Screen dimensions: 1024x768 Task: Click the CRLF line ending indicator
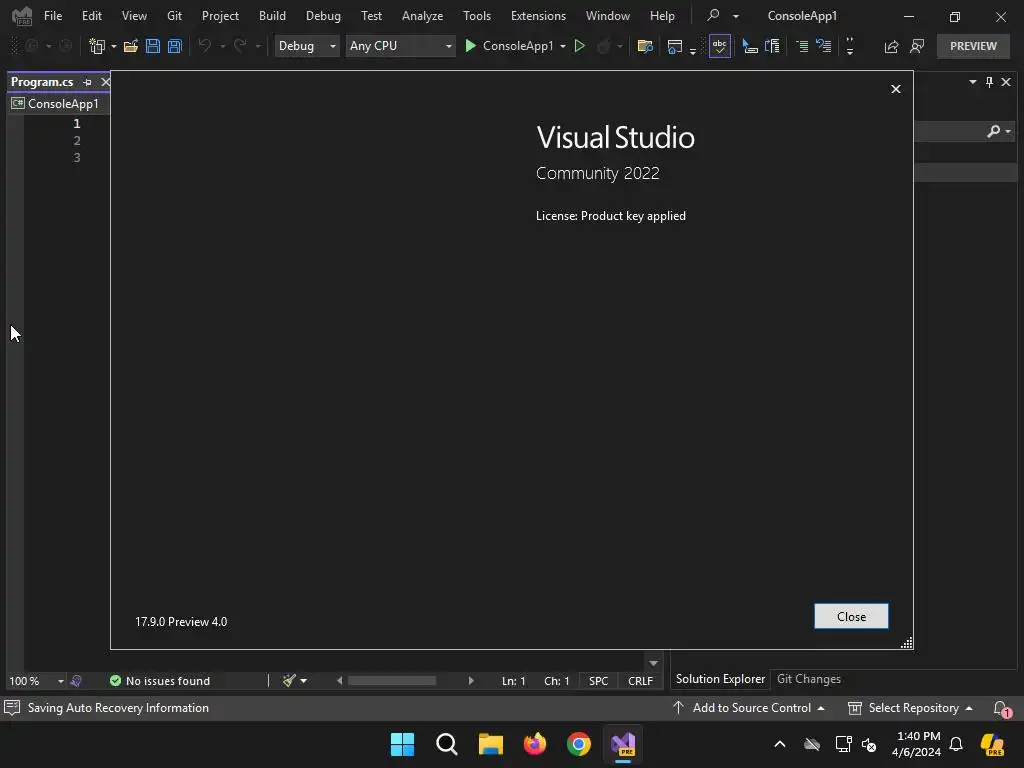tap(640, 680)
